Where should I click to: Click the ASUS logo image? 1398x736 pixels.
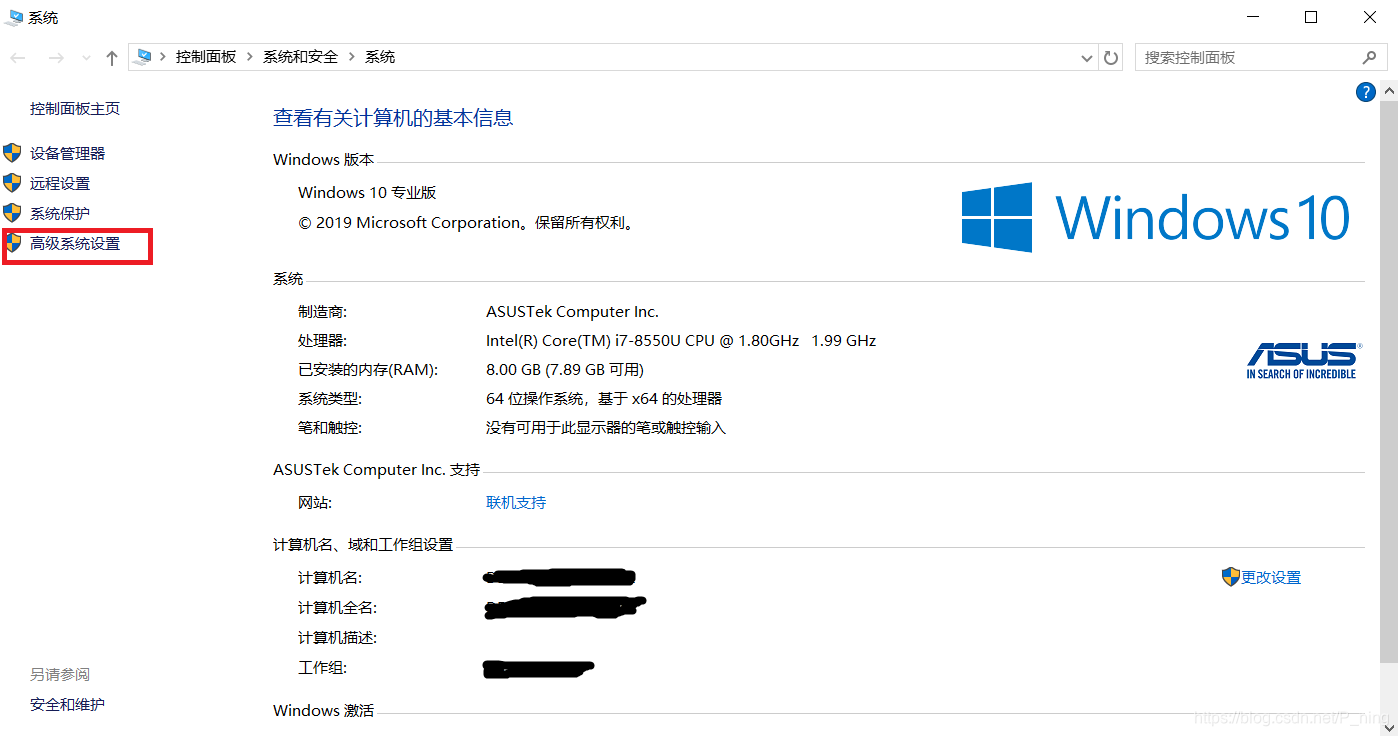[1302, 360]
